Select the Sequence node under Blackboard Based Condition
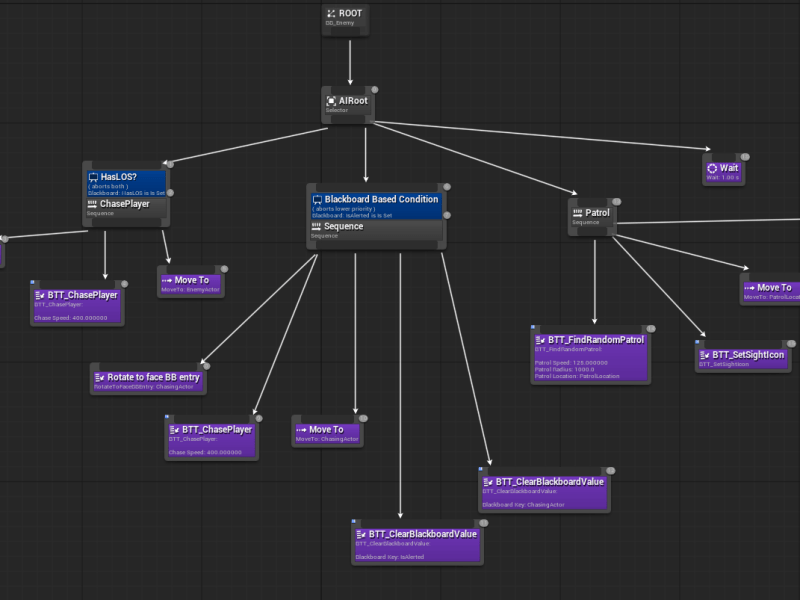 coord(375,231)
